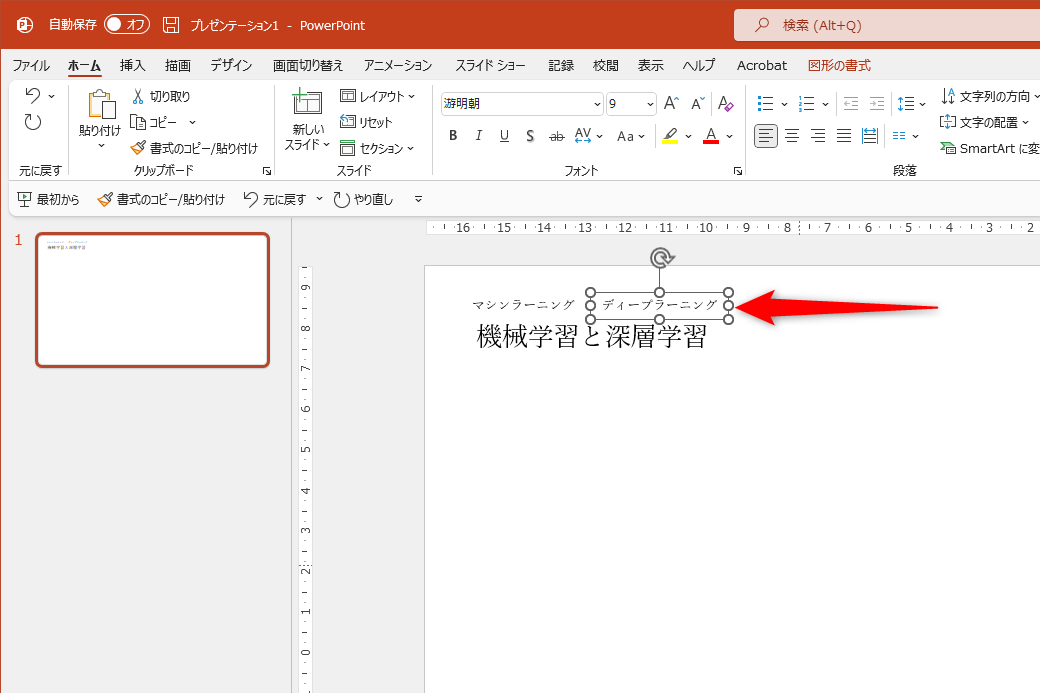
Task: Open the font name combo box 游明朝
Action: [x=522, y=104]
